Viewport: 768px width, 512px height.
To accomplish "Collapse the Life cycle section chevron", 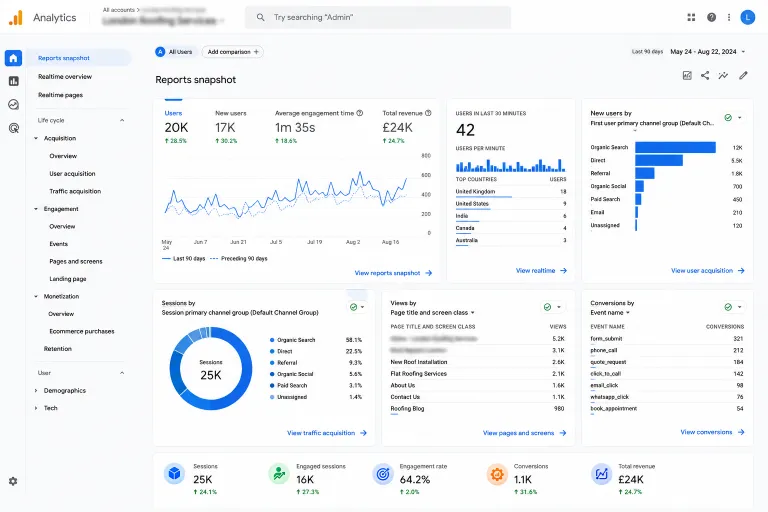I will tap(122, 121).
